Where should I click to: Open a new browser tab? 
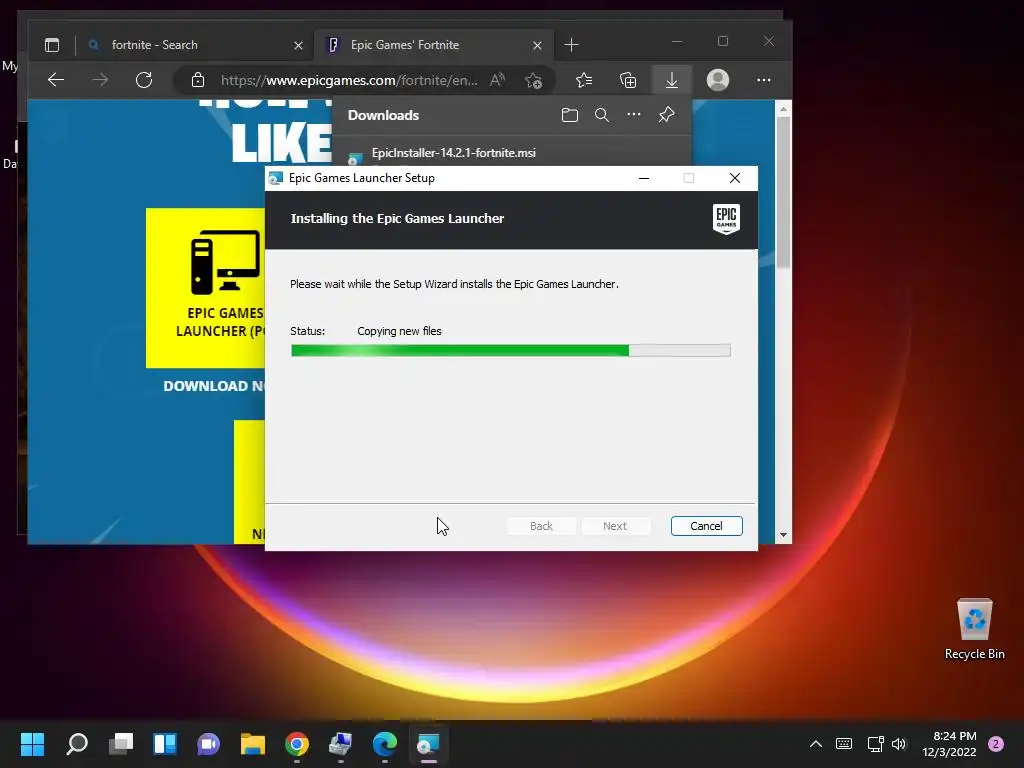tap(571, 44)
